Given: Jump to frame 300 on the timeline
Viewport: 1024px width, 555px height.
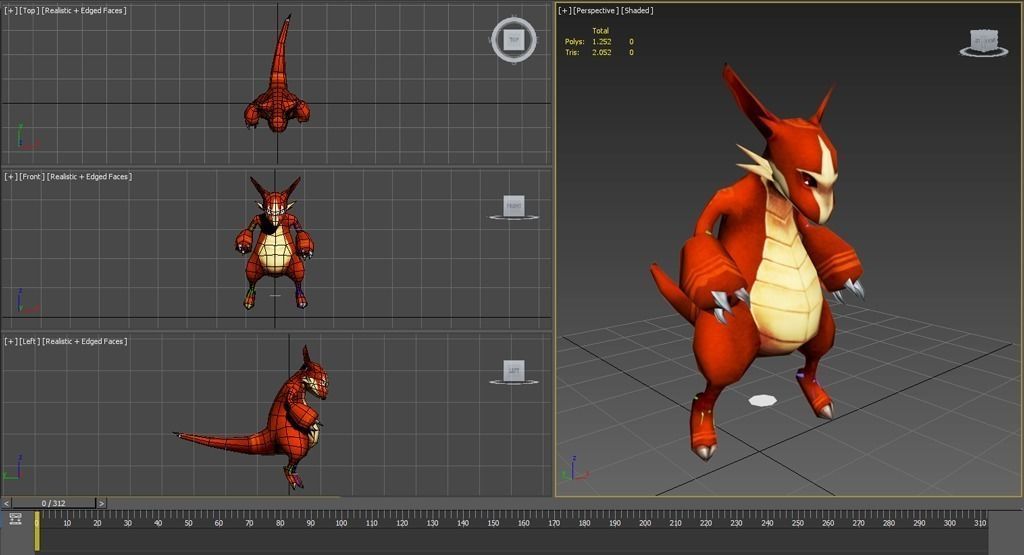Looking at the screenshot, I should click(950, 522).
